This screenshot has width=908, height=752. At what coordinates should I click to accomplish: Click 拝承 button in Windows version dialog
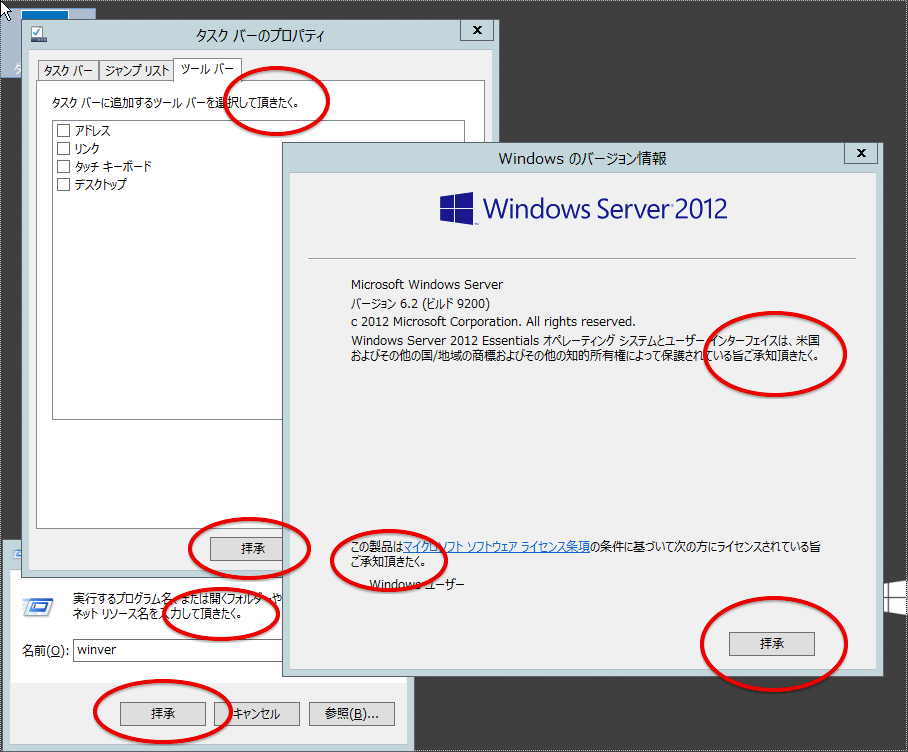click(x=771, y=643)
